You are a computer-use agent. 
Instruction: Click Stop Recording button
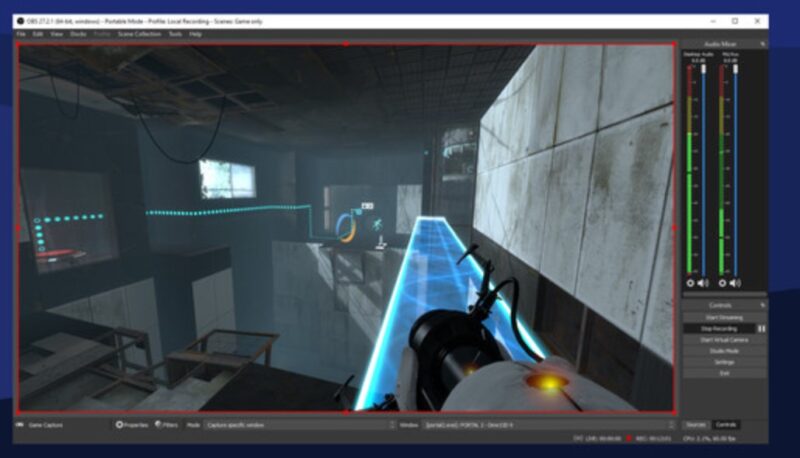click(x=719, y=328)
